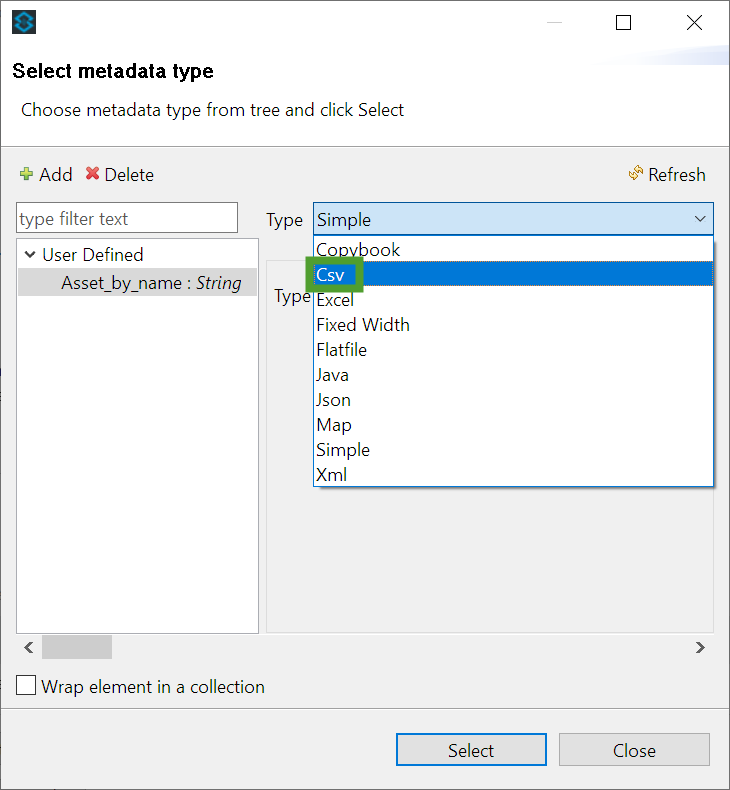Click the horizontal scrollbar thumb

[x=77, y=647]
